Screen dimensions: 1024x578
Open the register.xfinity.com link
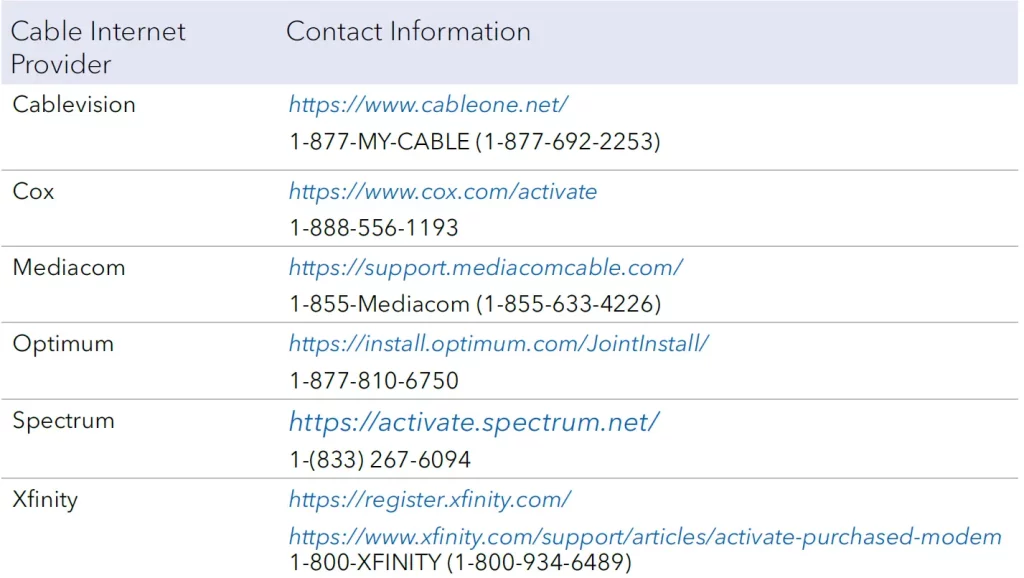(430, 500)
